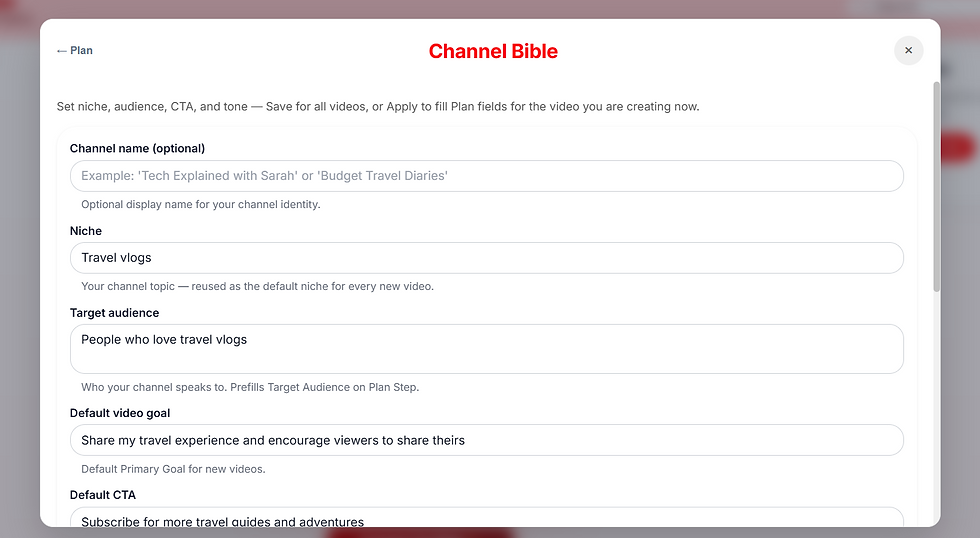Click the Target audience text area
The width and height of the screenshot is (980, 538).
click(x=486, y=349)
